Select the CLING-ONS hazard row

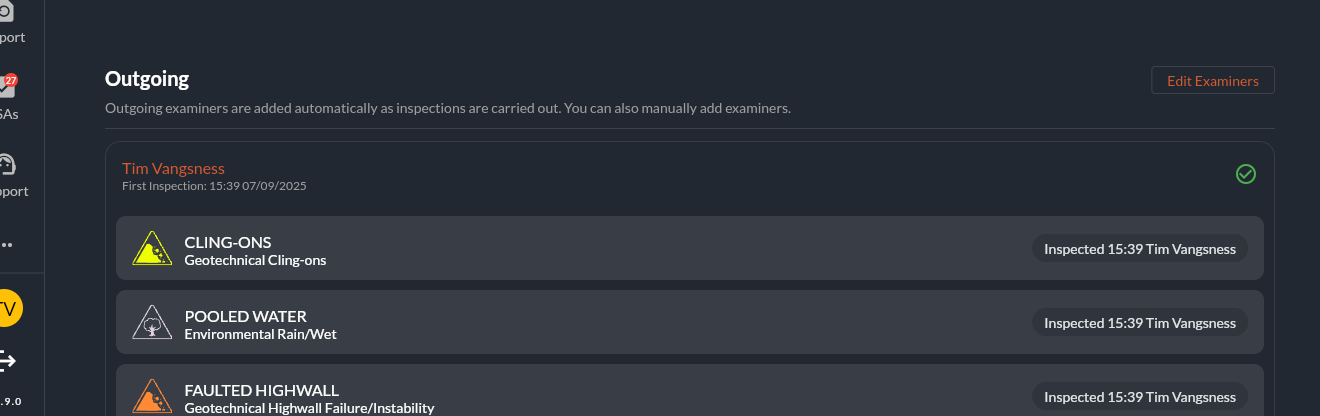pos(690,248)
